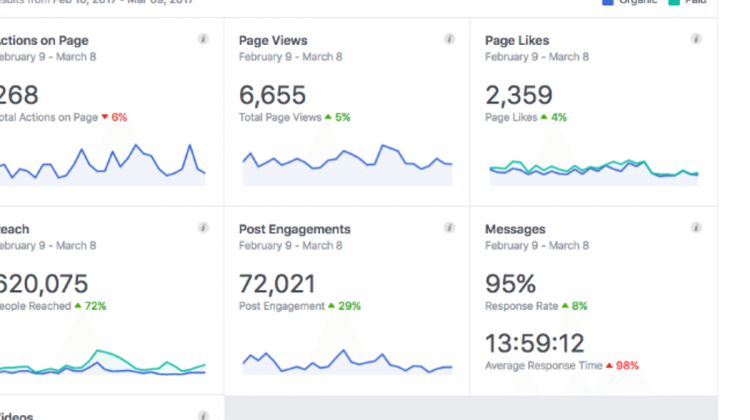Open info icon on Messages card

696,228
